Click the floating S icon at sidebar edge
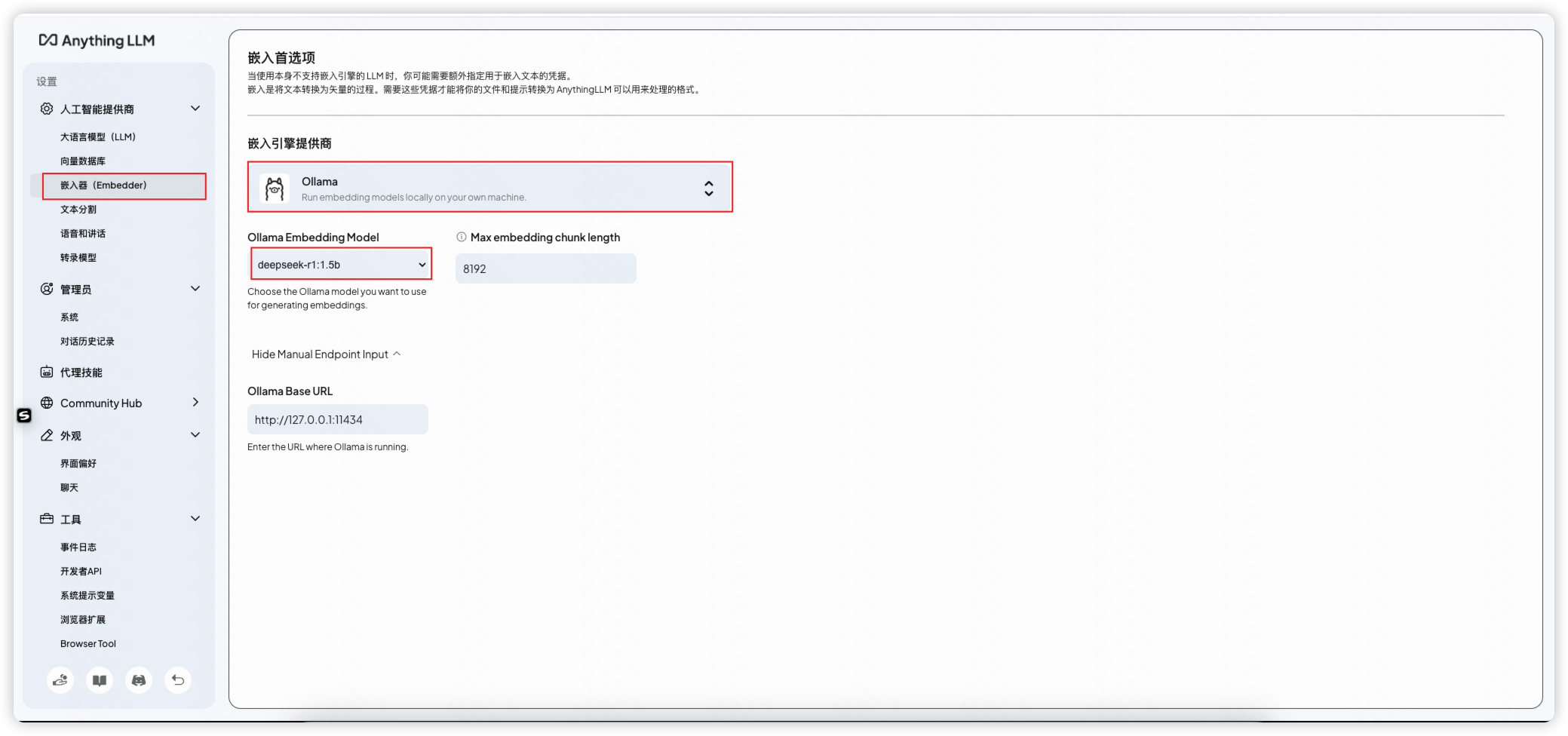Viewport: 1568px width, 736px height. pyautogui.click(x=24, y=416)
